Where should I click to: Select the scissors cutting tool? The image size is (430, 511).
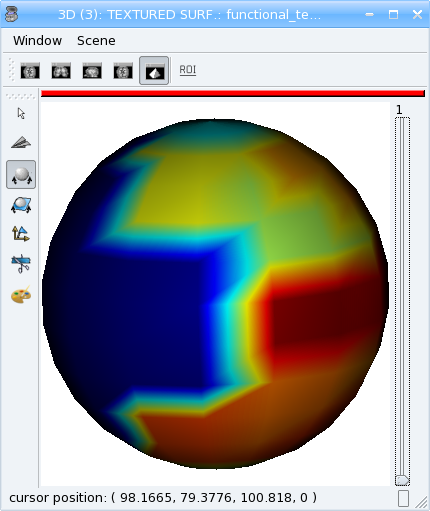21,264
